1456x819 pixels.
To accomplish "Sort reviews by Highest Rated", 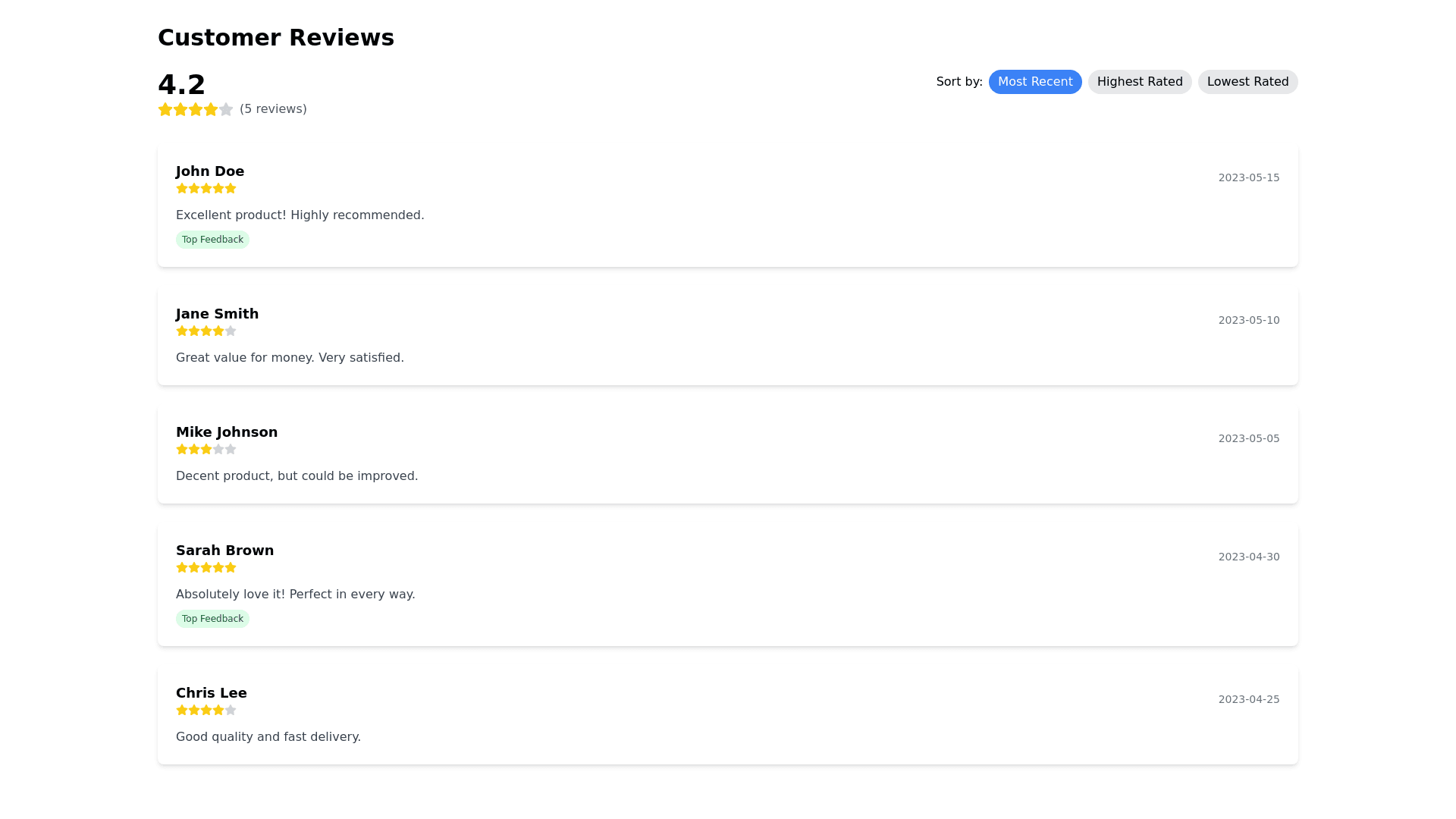I will [x=1139, y=82].
